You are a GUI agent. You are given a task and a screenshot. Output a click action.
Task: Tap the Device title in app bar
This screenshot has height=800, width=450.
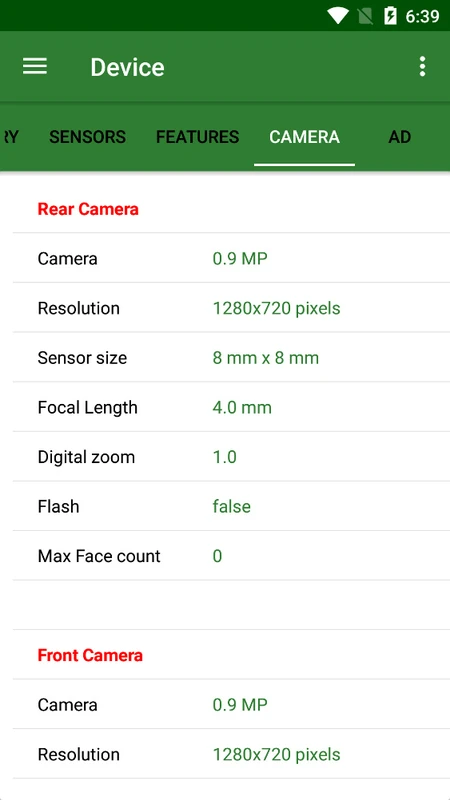[128, 67]
